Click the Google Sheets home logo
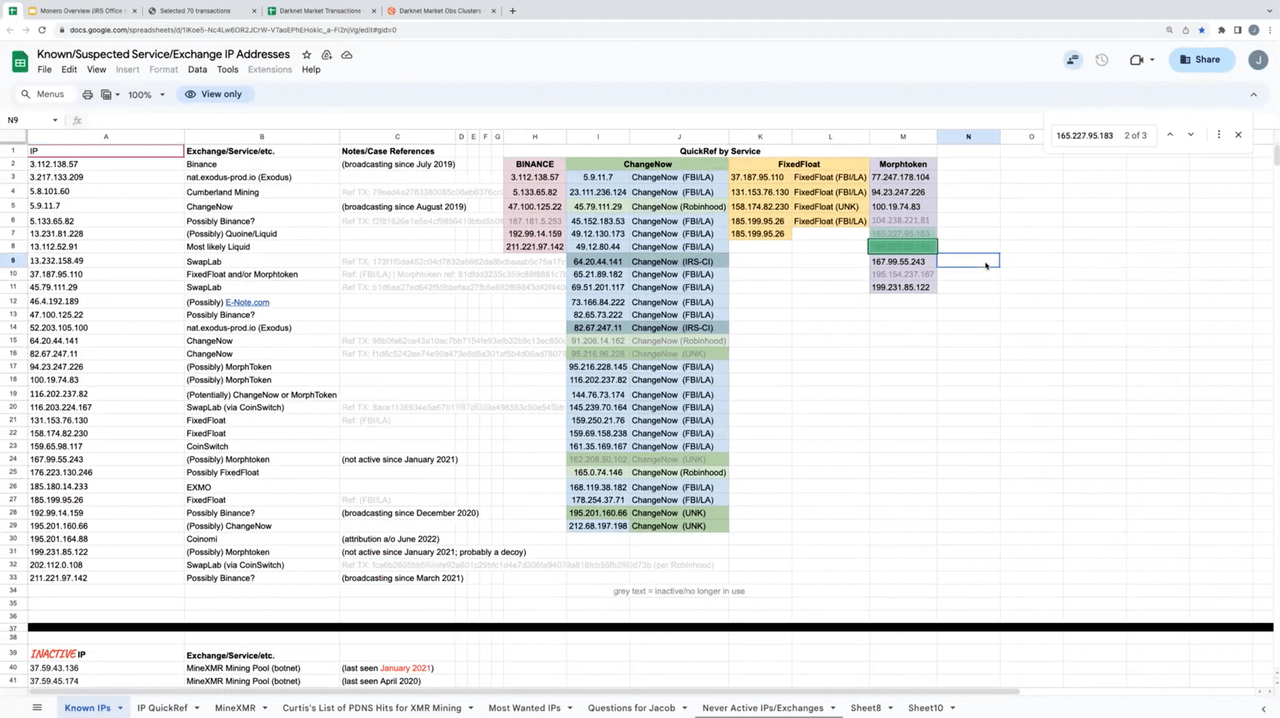The image size is (1280, 718). (x=19, y=62)
